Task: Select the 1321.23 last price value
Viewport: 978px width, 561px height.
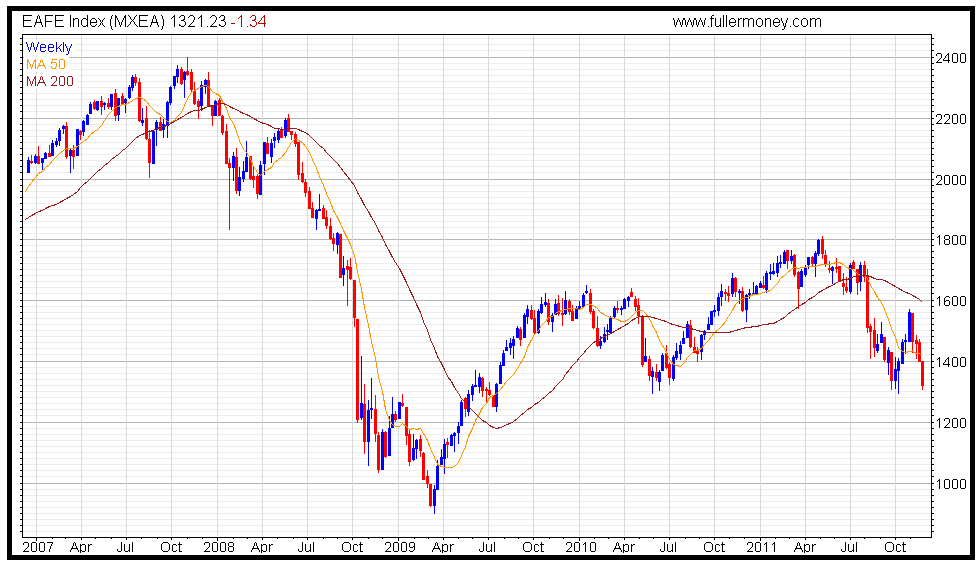Action: 198,22
